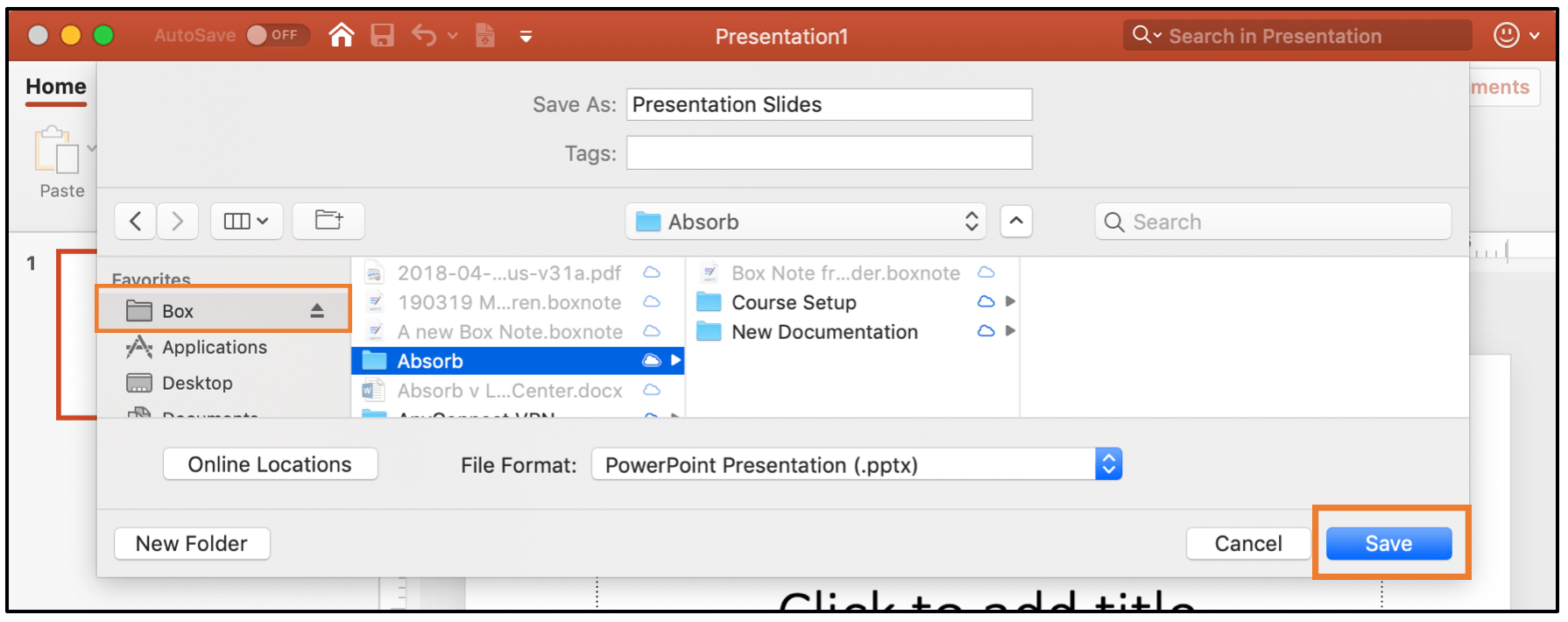Click the cloud icon on the 2018-04 pdf row
The width and height of the screenshot is (1568, 622).
point(652,272)
